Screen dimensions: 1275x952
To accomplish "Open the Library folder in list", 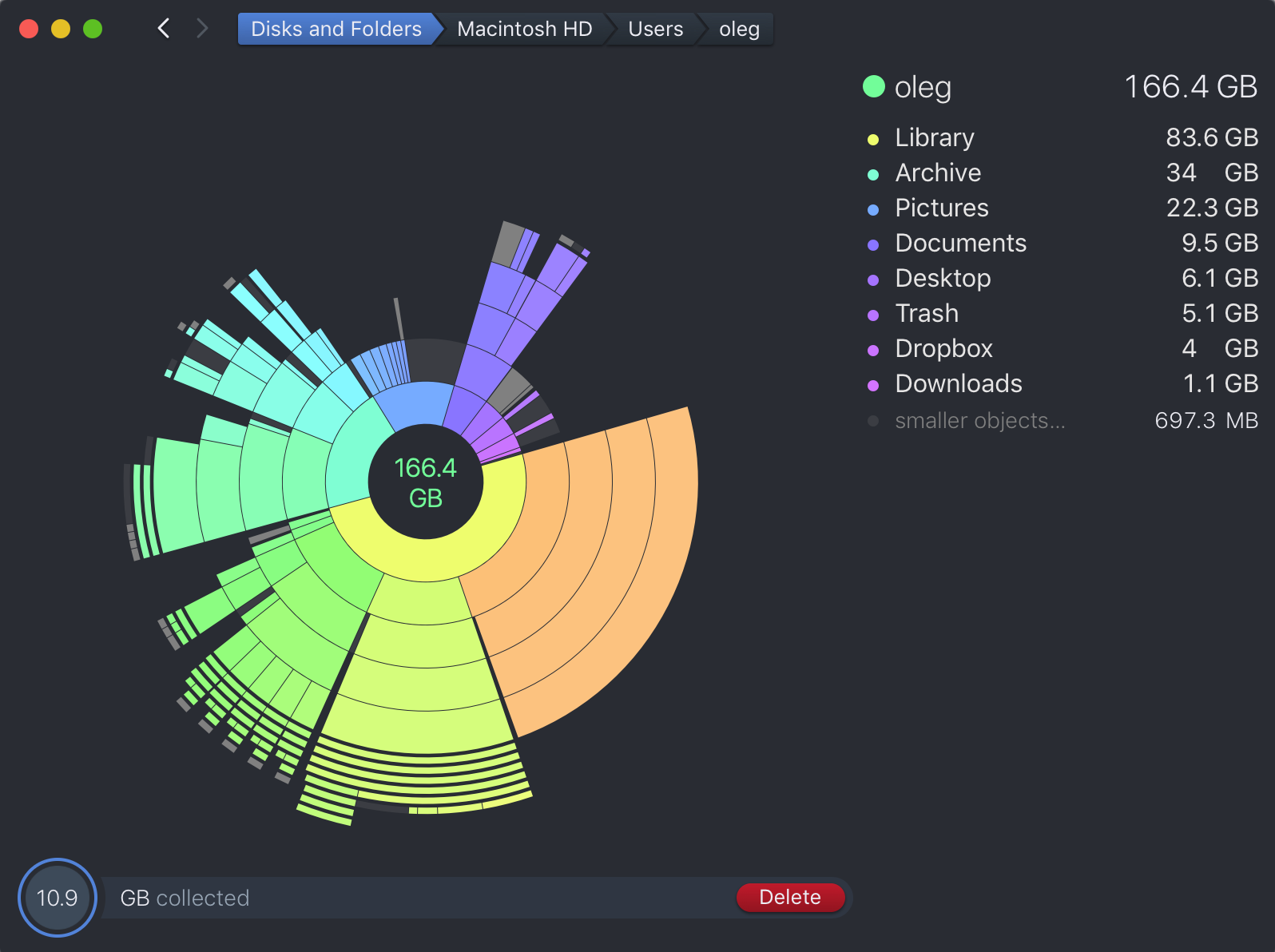I will tap(934, 137).
